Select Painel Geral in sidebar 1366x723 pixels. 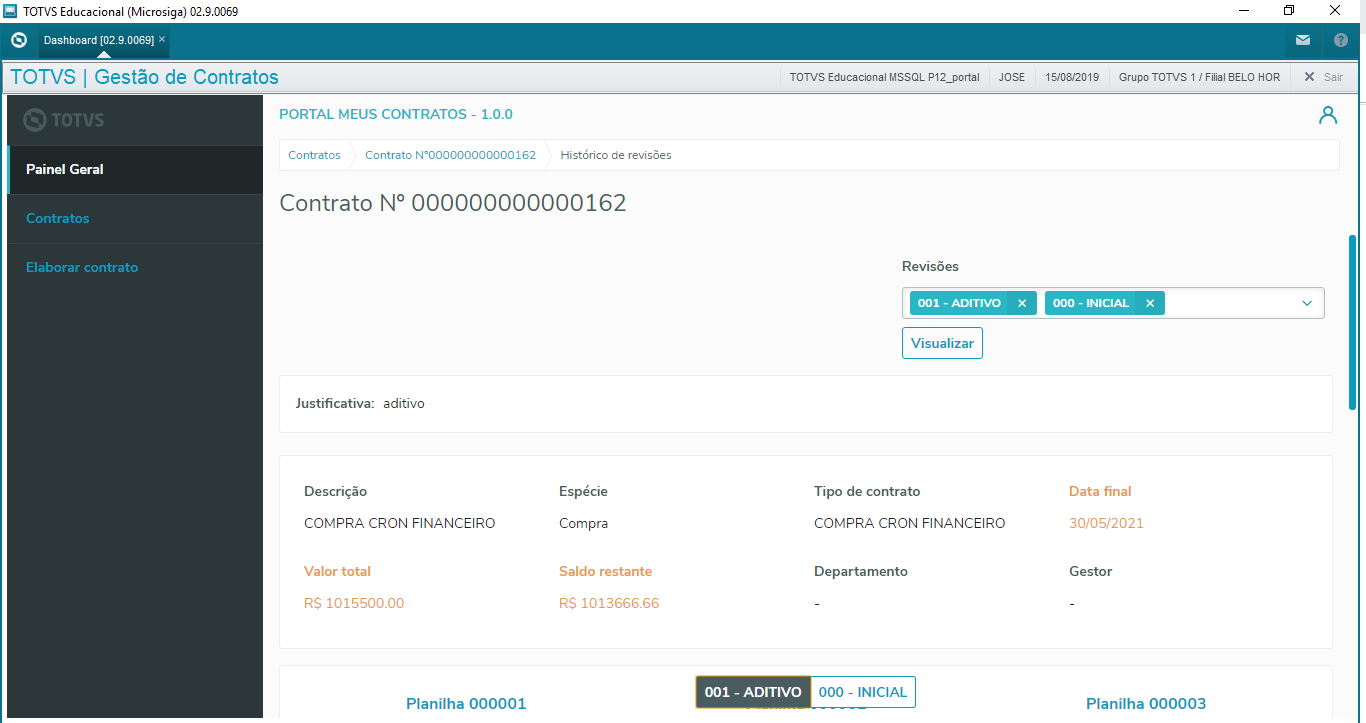[x=135, y=169]
